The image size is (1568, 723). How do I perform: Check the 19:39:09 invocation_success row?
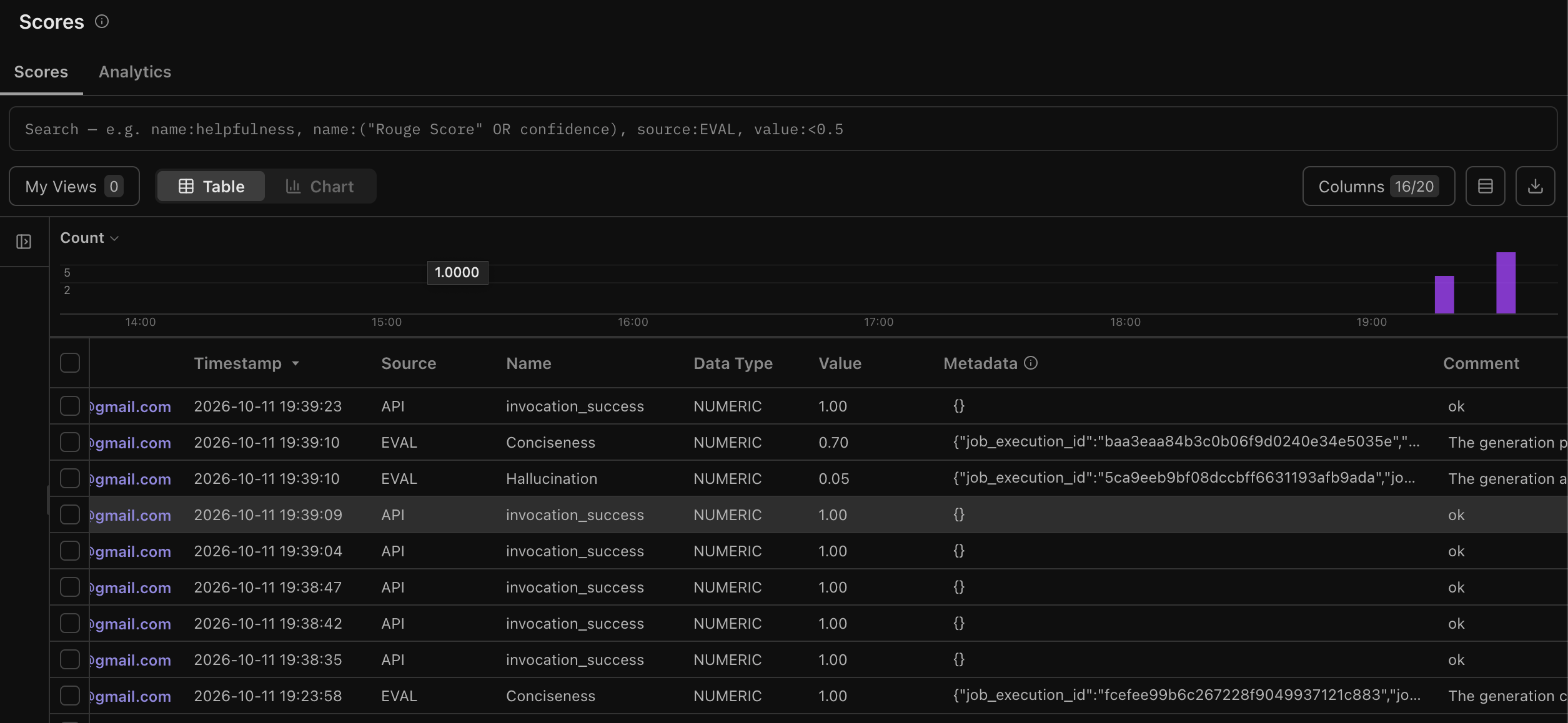pyautogui.click(x=70, y=515)
